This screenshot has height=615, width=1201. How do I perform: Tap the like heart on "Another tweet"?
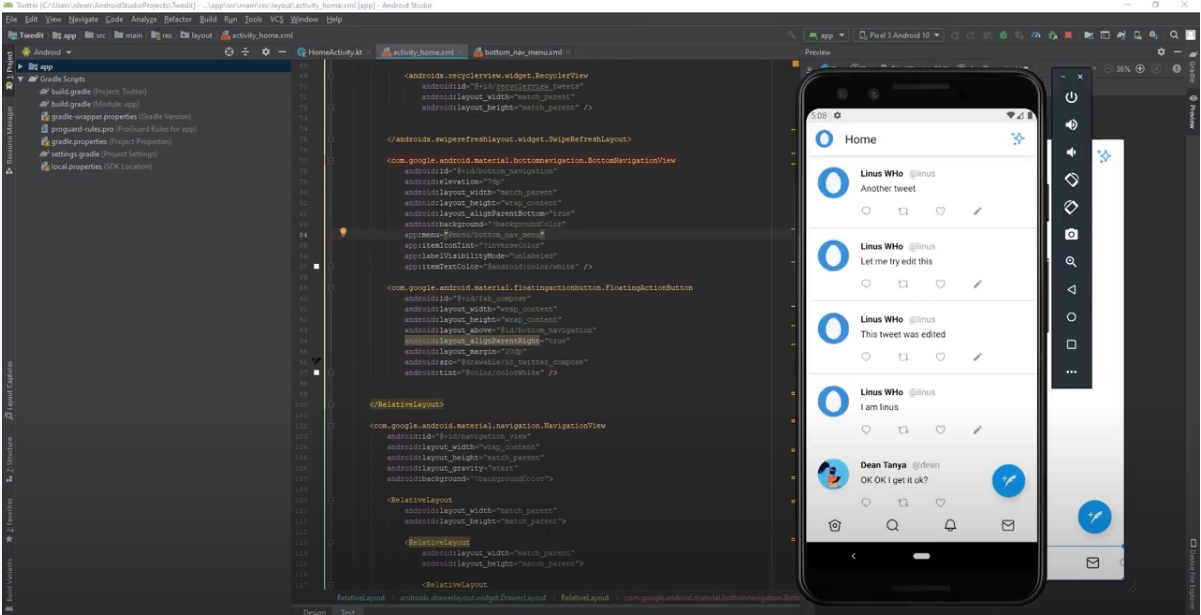point(940,211)
